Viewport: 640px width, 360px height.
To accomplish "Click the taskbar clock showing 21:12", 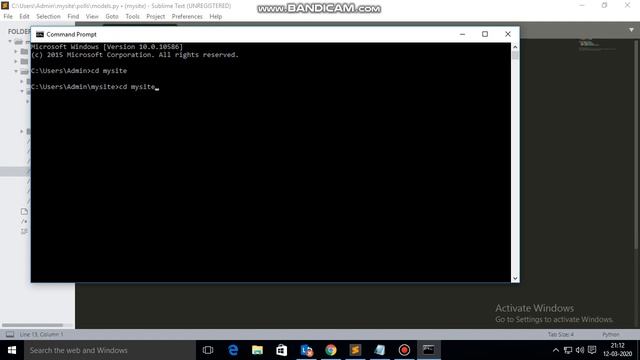I will click(618, 350).
